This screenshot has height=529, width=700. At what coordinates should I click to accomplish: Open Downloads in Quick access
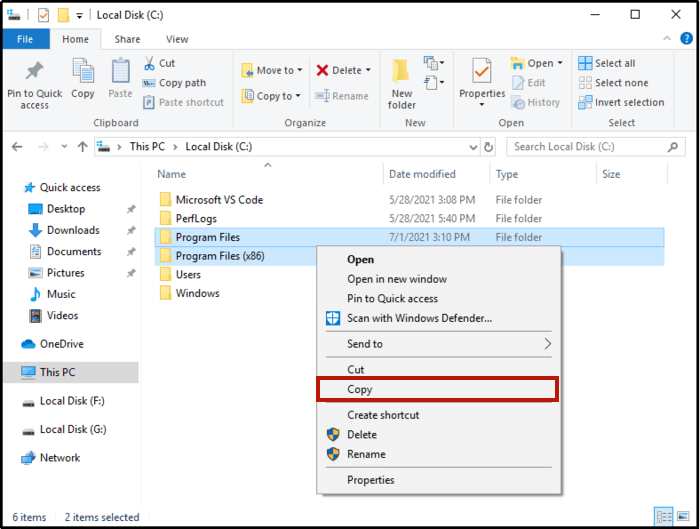click(x=73, y=230)
